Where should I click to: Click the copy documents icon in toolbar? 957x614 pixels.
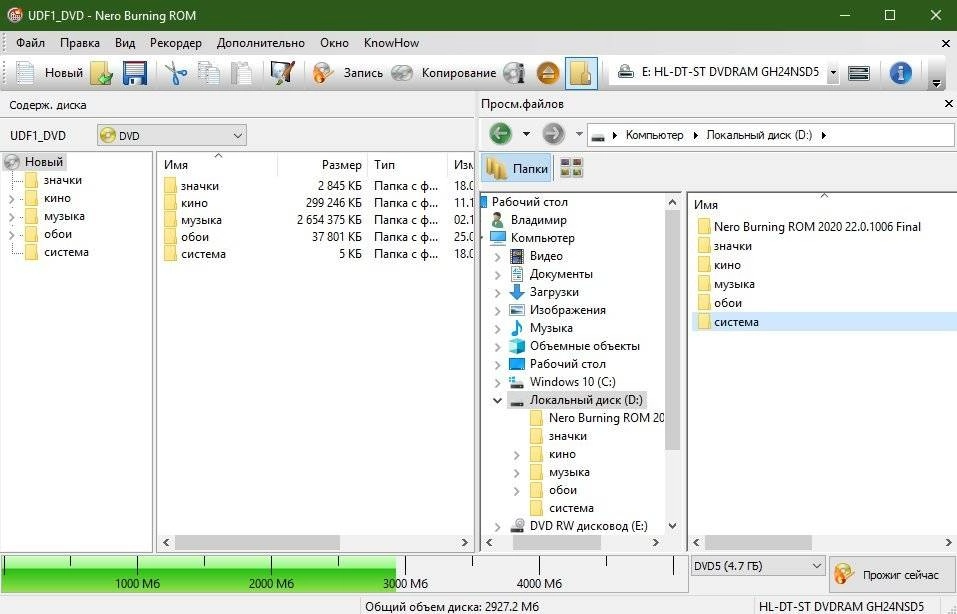pyautogui.click(x=209, y=73)
